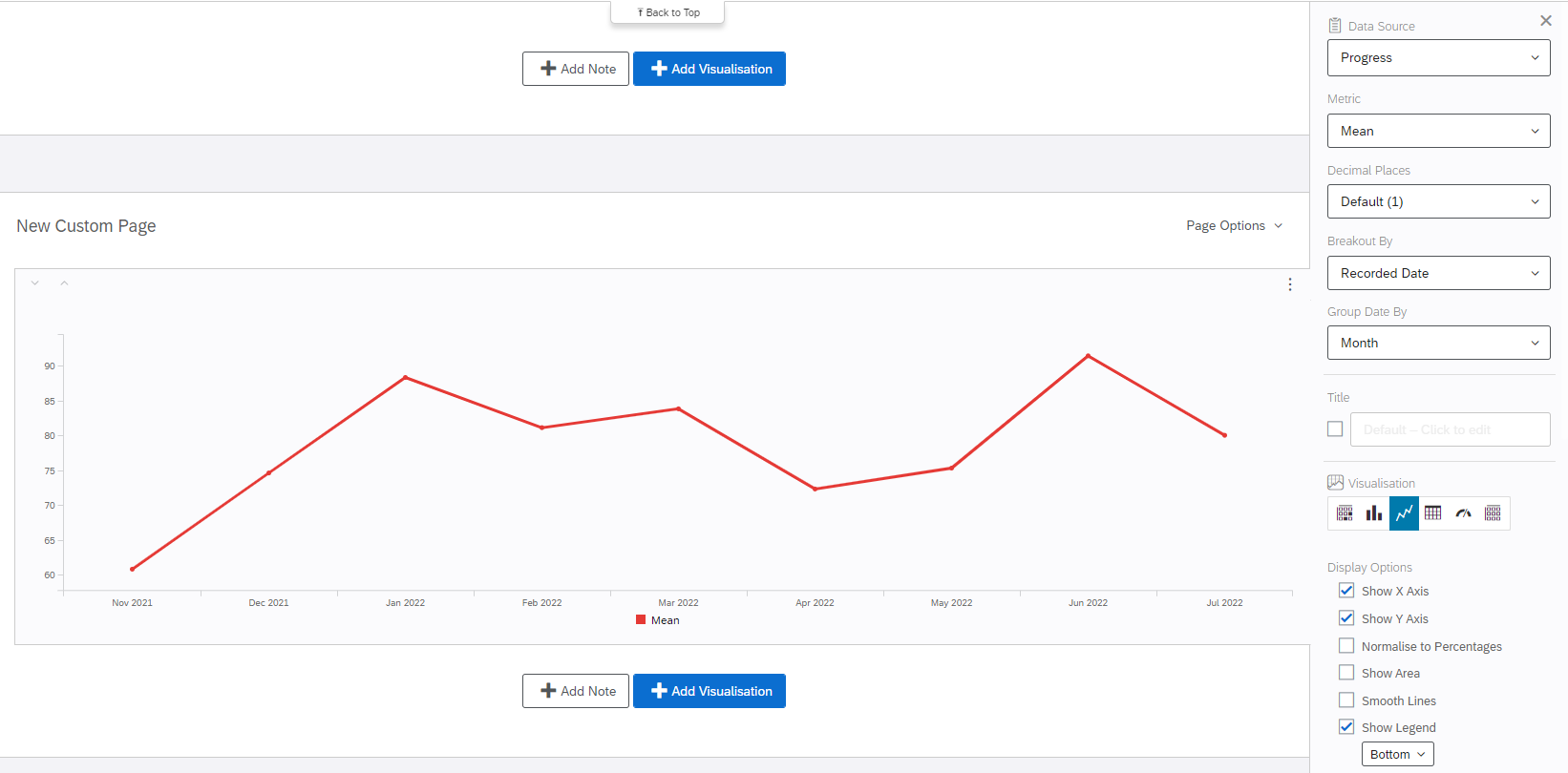
Task: Select the gauge chart visualisation icon
Action: pos(1463,513)
